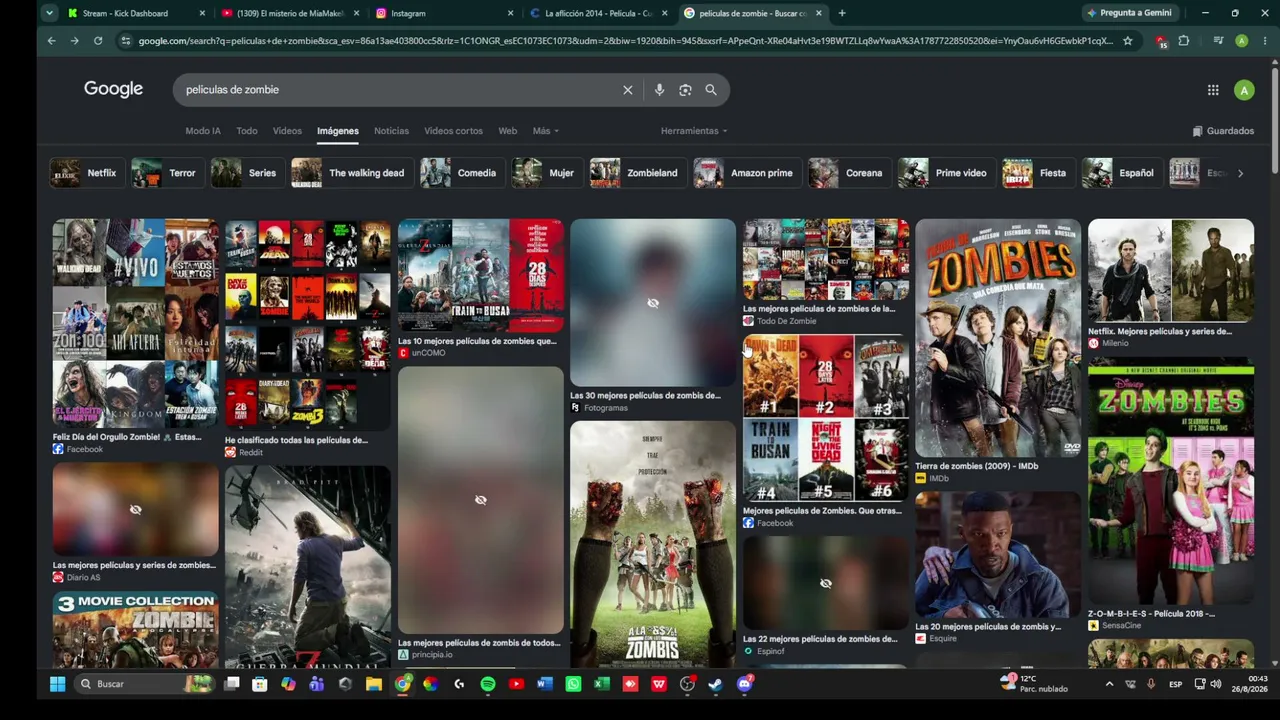Image resolution: width=1280 pixels, height=720 pixels.
Task: Open the Windows Start menu
Action: point(57,684)
